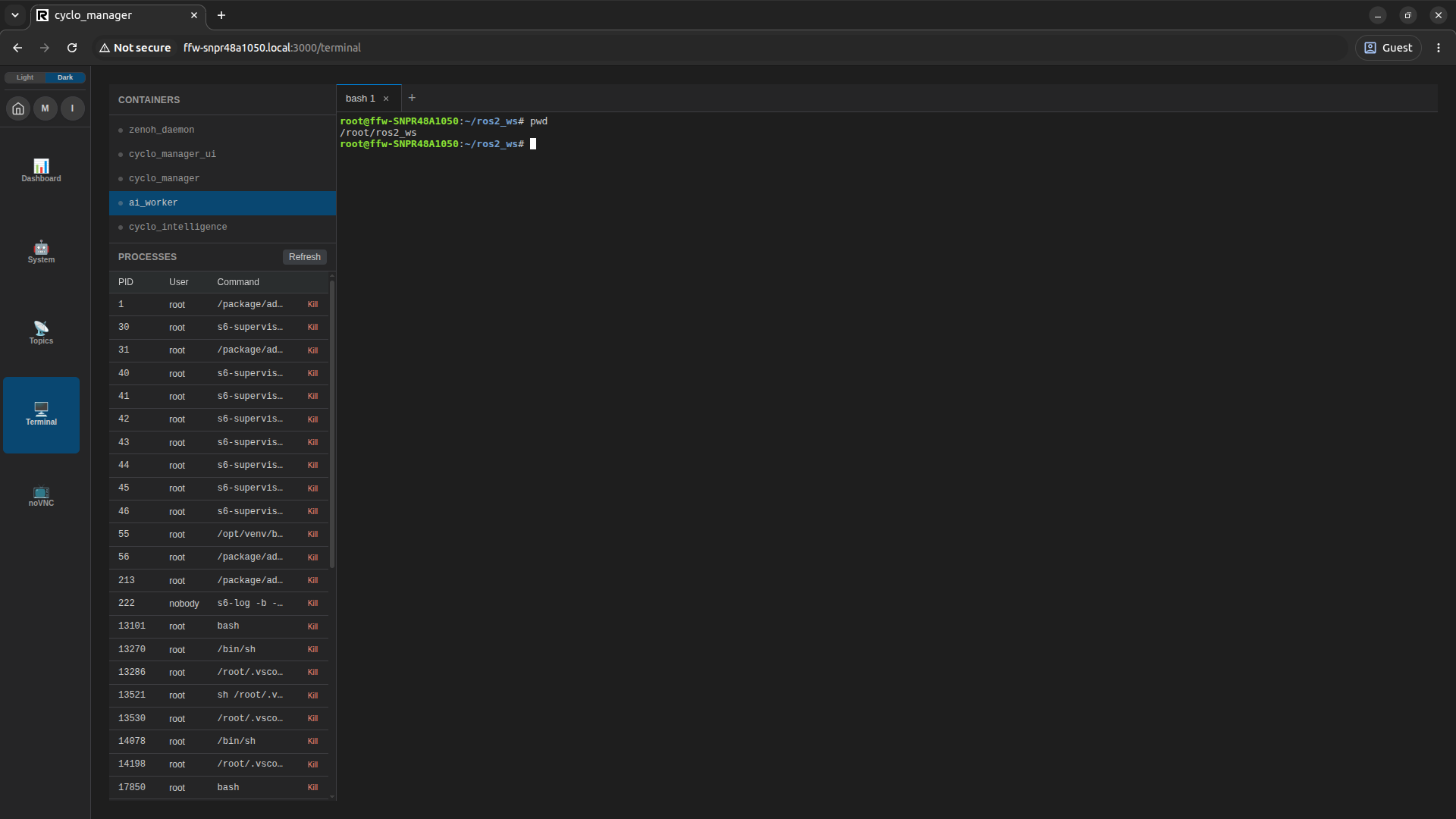Click the round I button
Screen dimensions: 1456x819
pyautogui.click(x=73, y=108)
